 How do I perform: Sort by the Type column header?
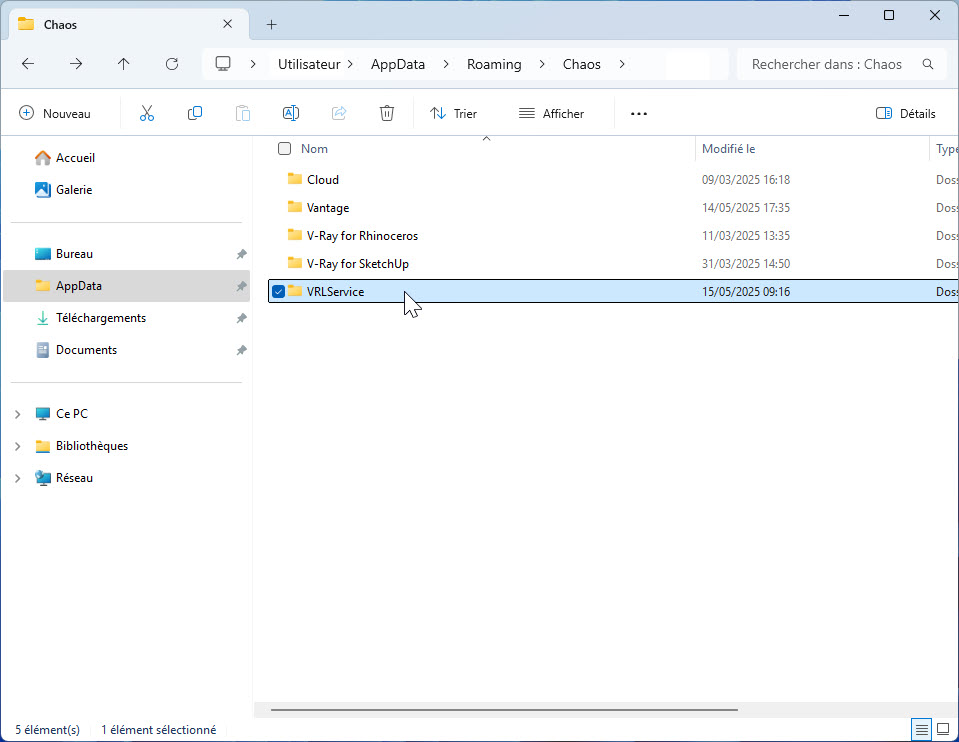click(x=947, y=149)
